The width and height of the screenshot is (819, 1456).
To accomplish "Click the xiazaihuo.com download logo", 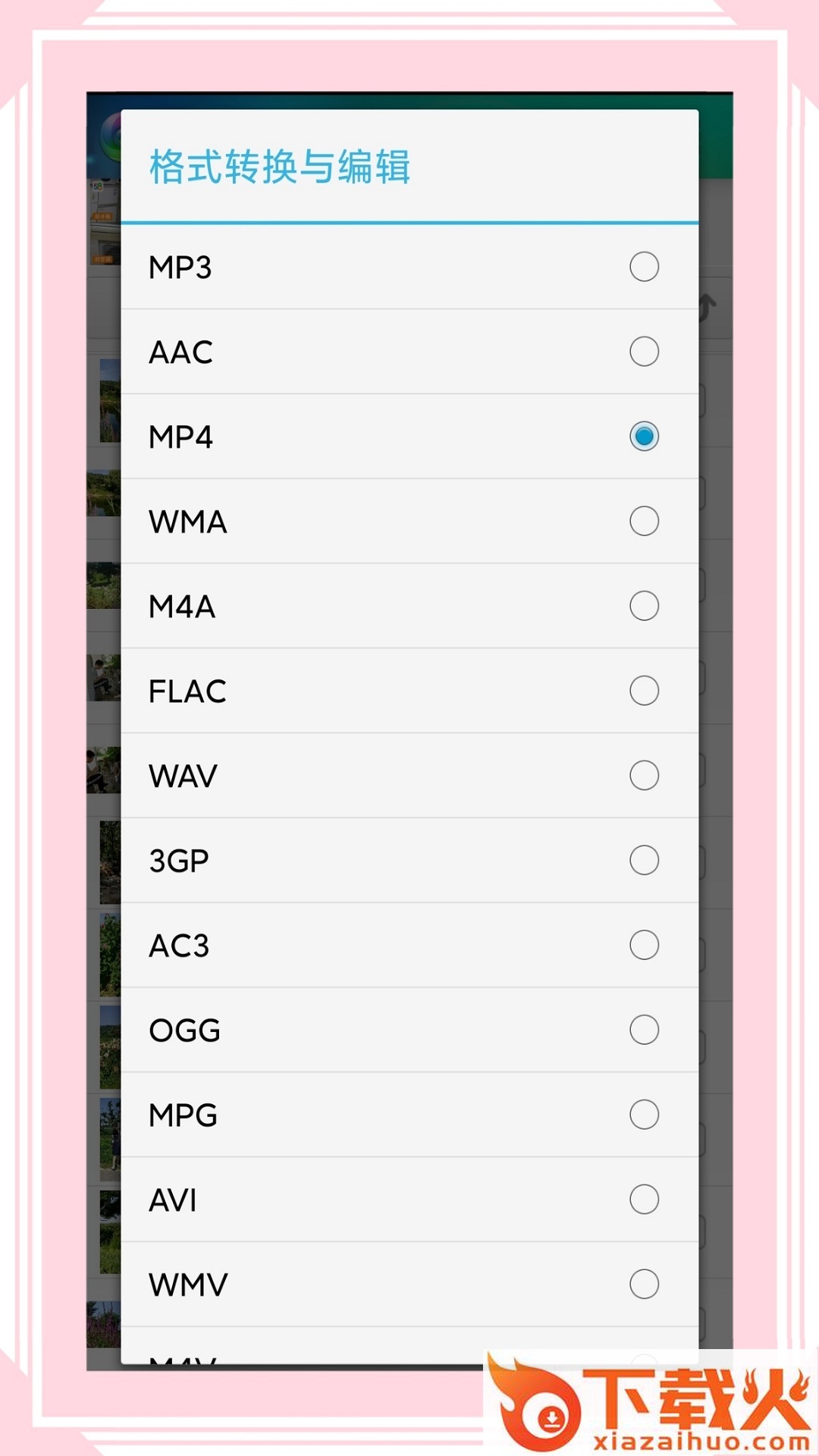I will [x=651, y=1404].
